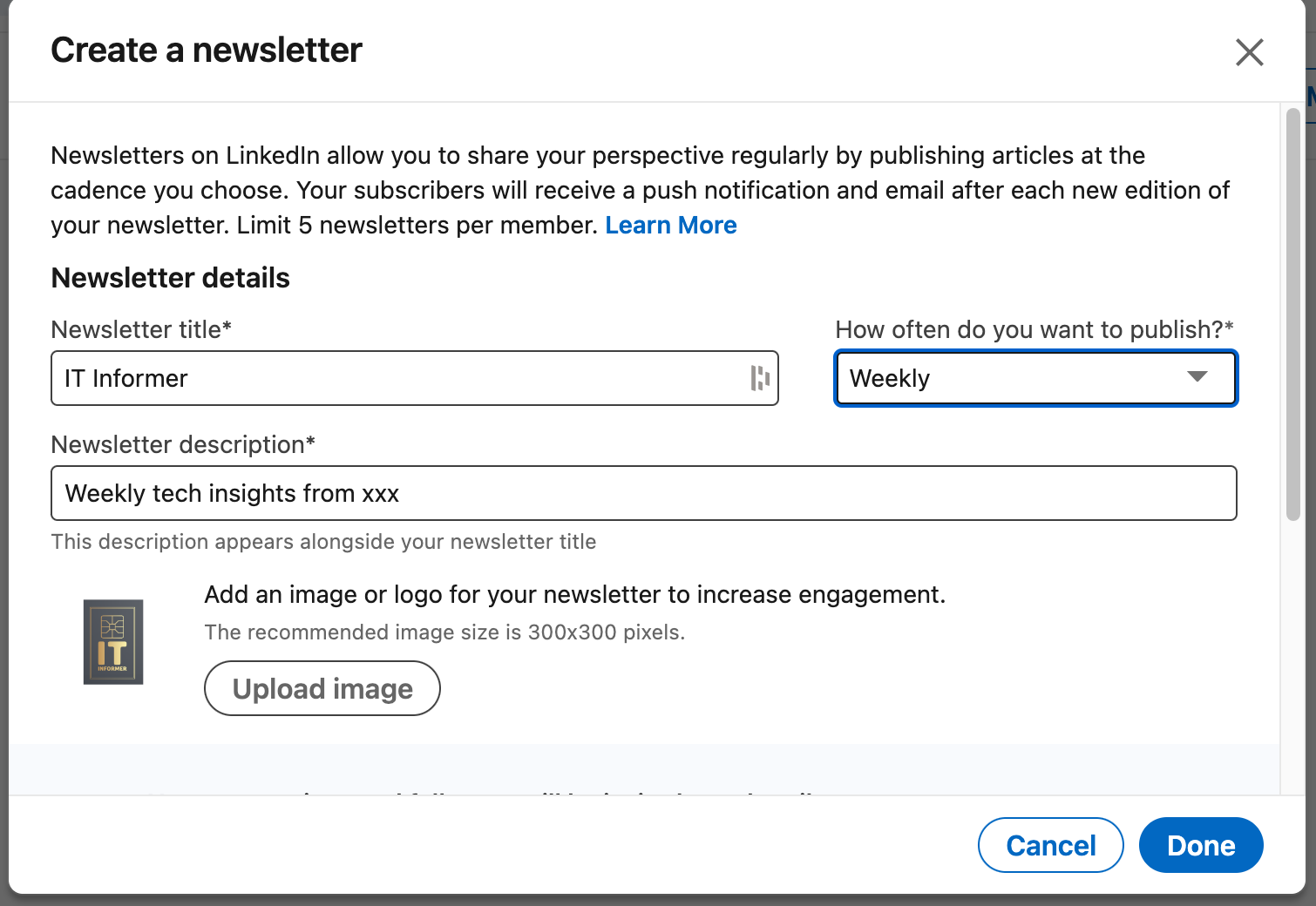Click the "Newsletter description*" field label
This screenshot has height=906, width=1316.
pyautogui.click(x=183, y=445)
